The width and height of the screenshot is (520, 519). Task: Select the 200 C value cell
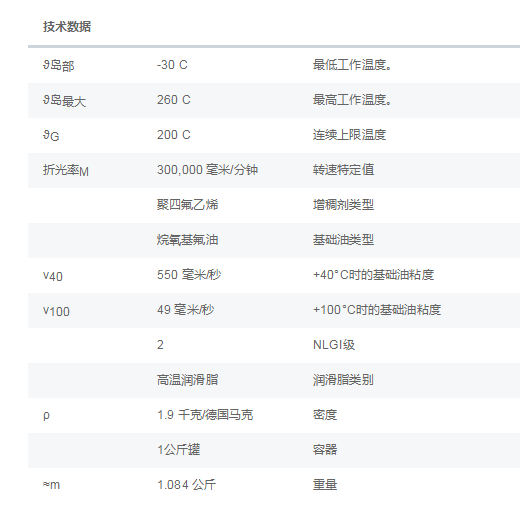[174, 135]
